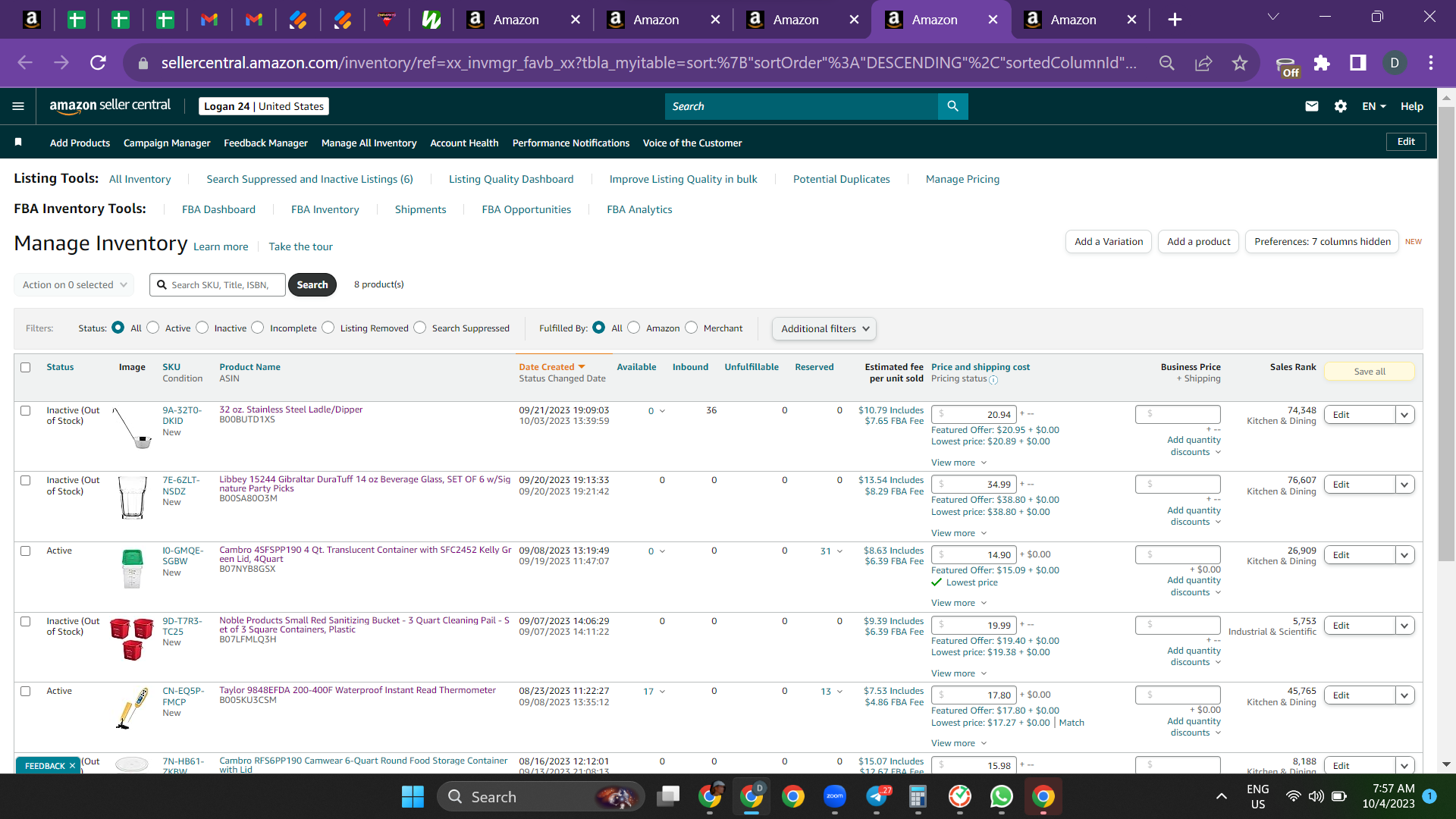Click the bookmark flag icon in the favorites bar

18,142
